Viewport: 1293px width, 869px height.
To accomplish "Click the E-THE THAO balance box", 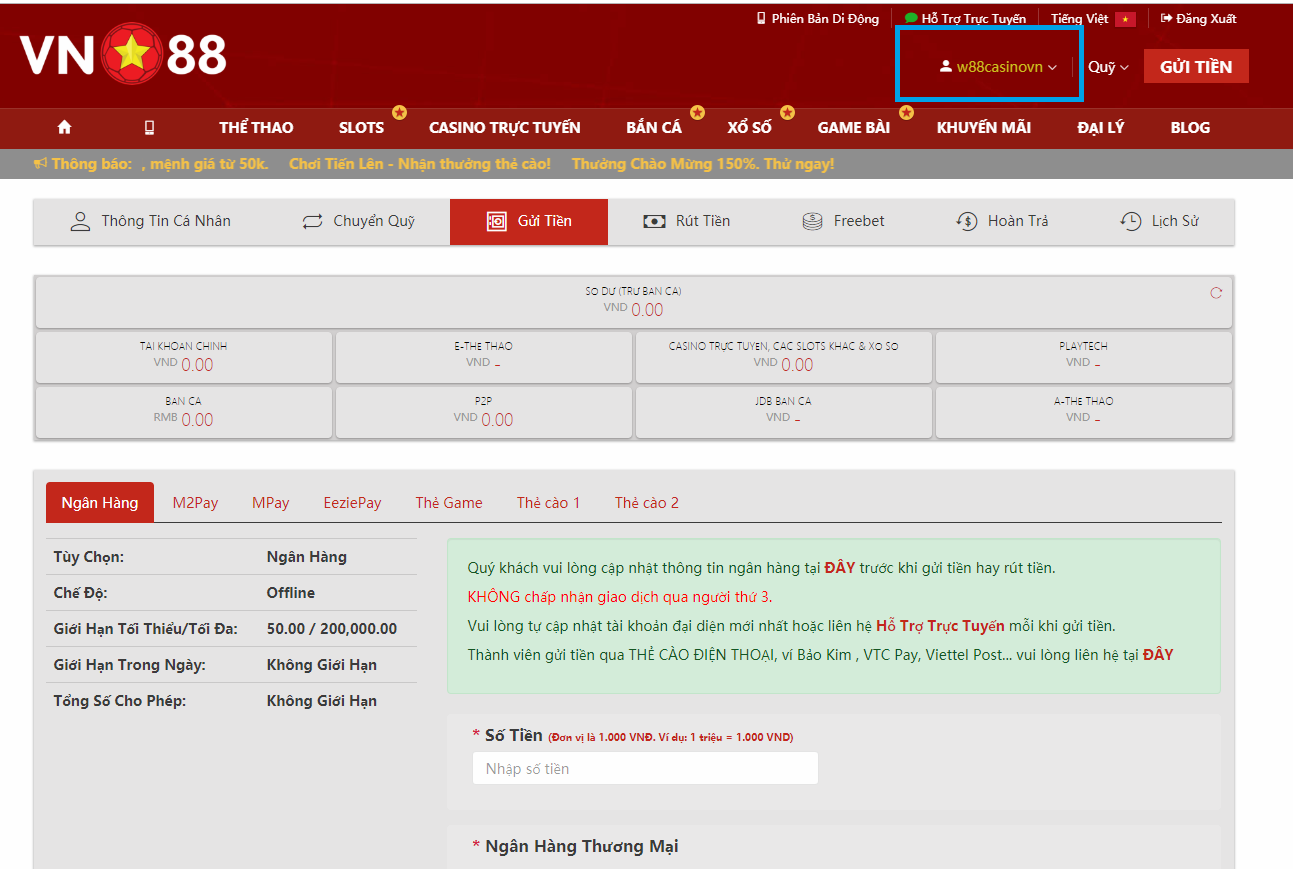I will 483,357.
